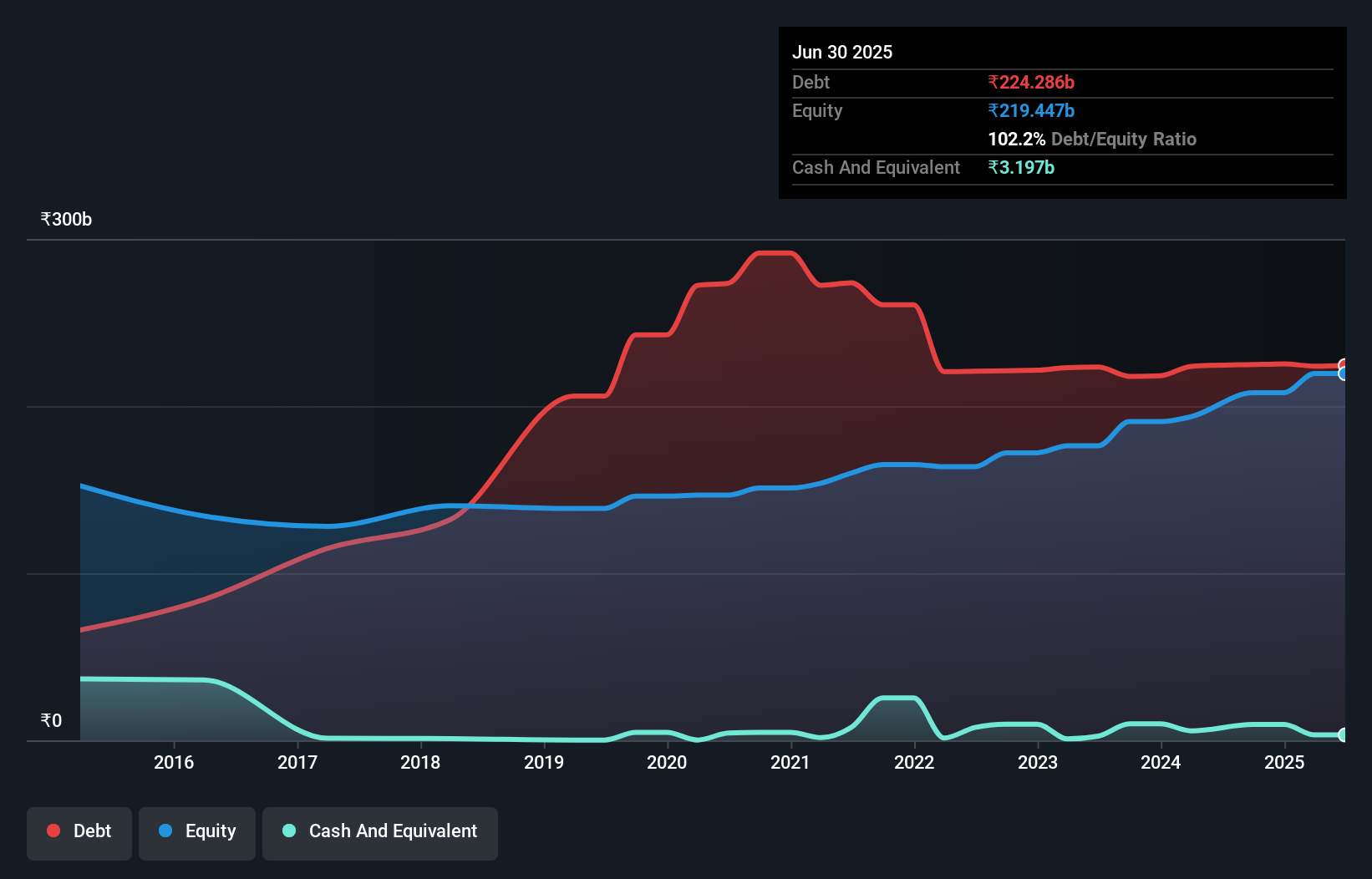Screen dimensions: 1372x879
Task: Select the teal Cash endpoint marker
Action: point(1344,735)
